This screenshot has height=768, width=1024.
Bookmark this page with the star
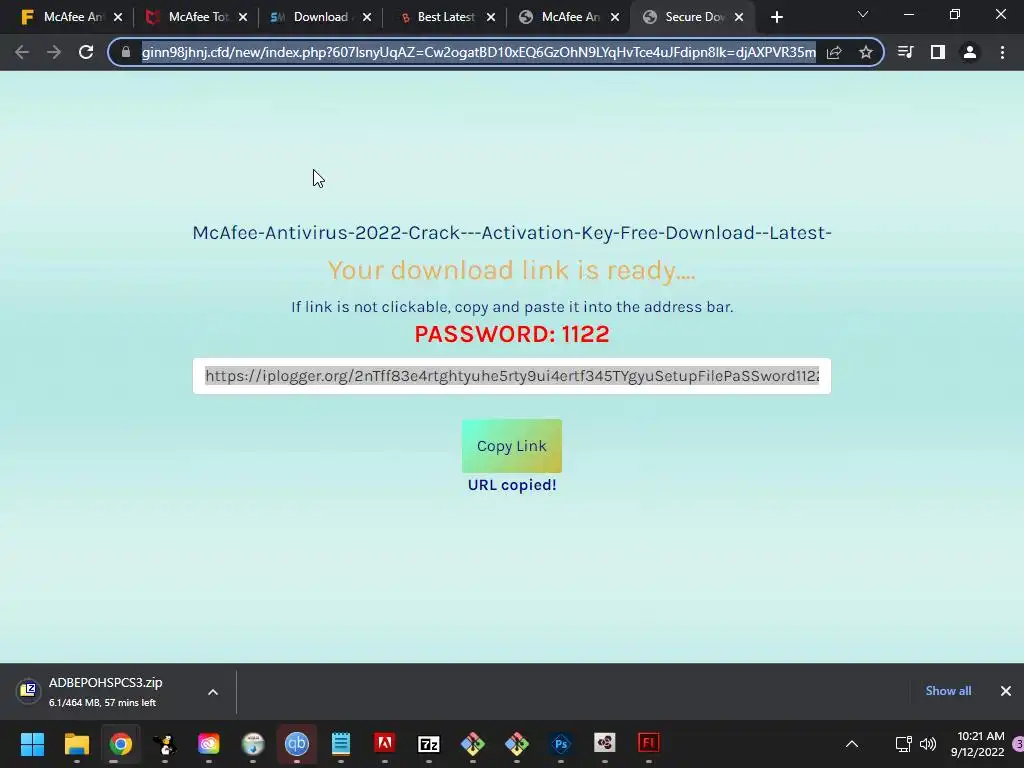coord(866,52)
